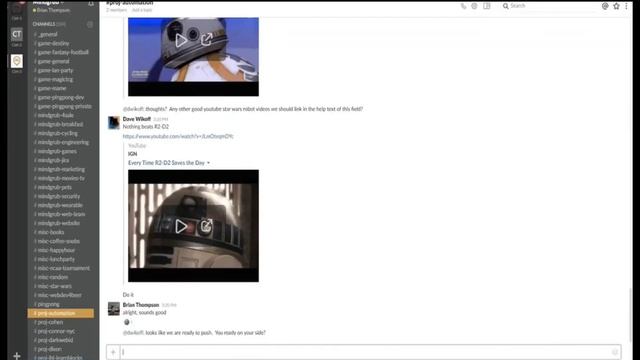Open the mindgrub-movies-tv channel
This screenshot has height=360, width=640.
(60, 178)
